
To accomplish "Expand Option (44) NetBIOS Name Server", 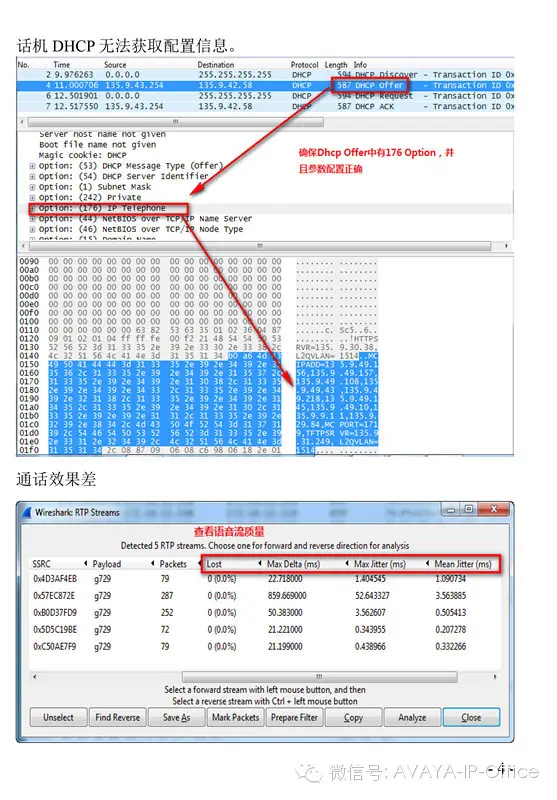I will [x=33, y=219].
